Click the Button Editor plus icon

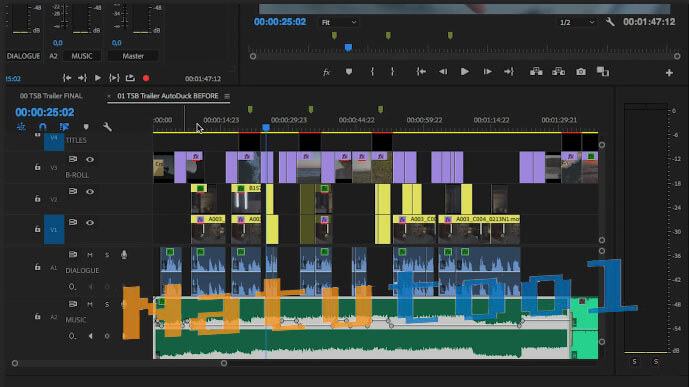tap(669, 72)
